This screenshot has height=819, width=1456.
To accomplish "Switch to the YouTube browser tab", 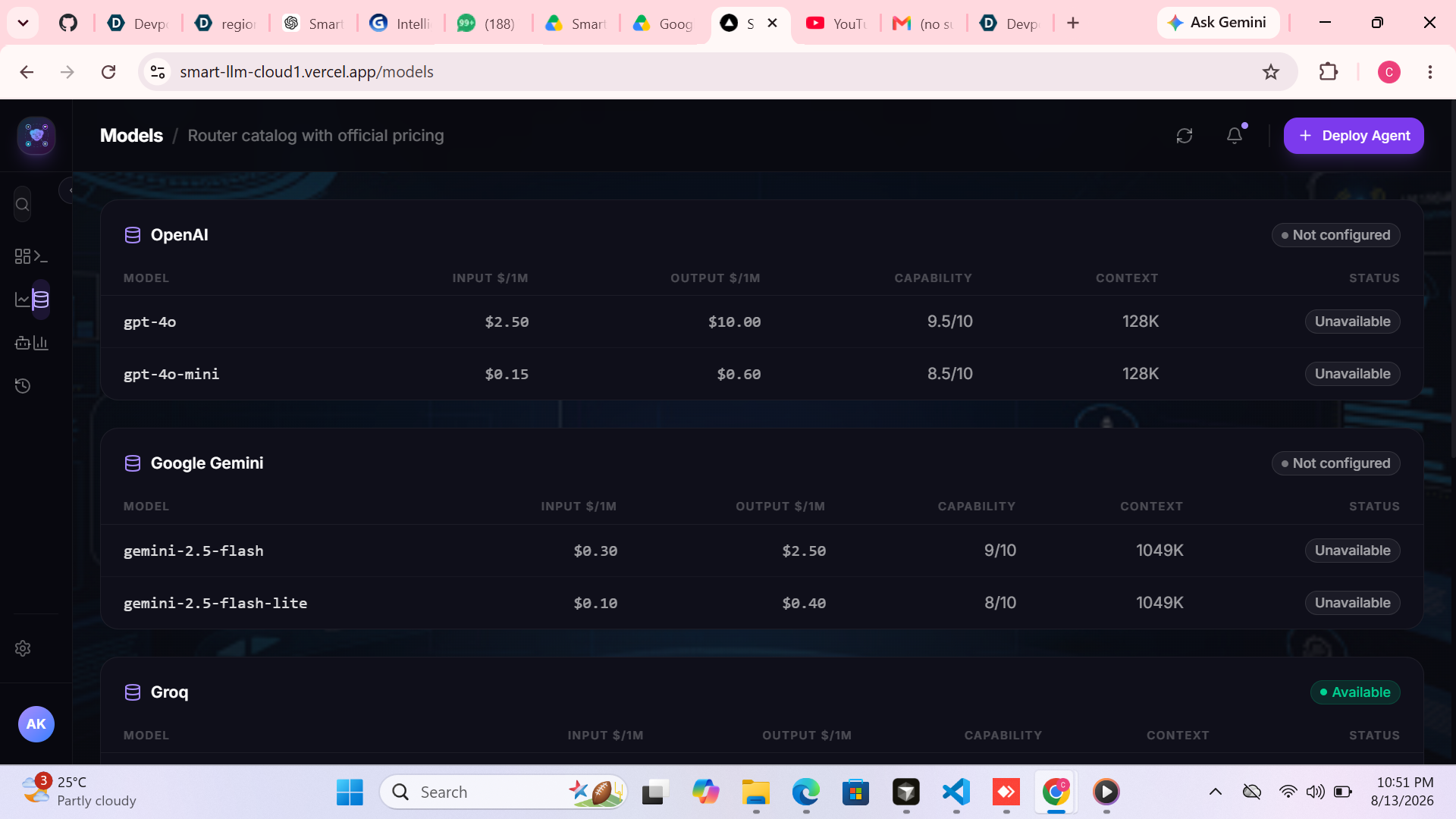I will [x=836, y=24].
